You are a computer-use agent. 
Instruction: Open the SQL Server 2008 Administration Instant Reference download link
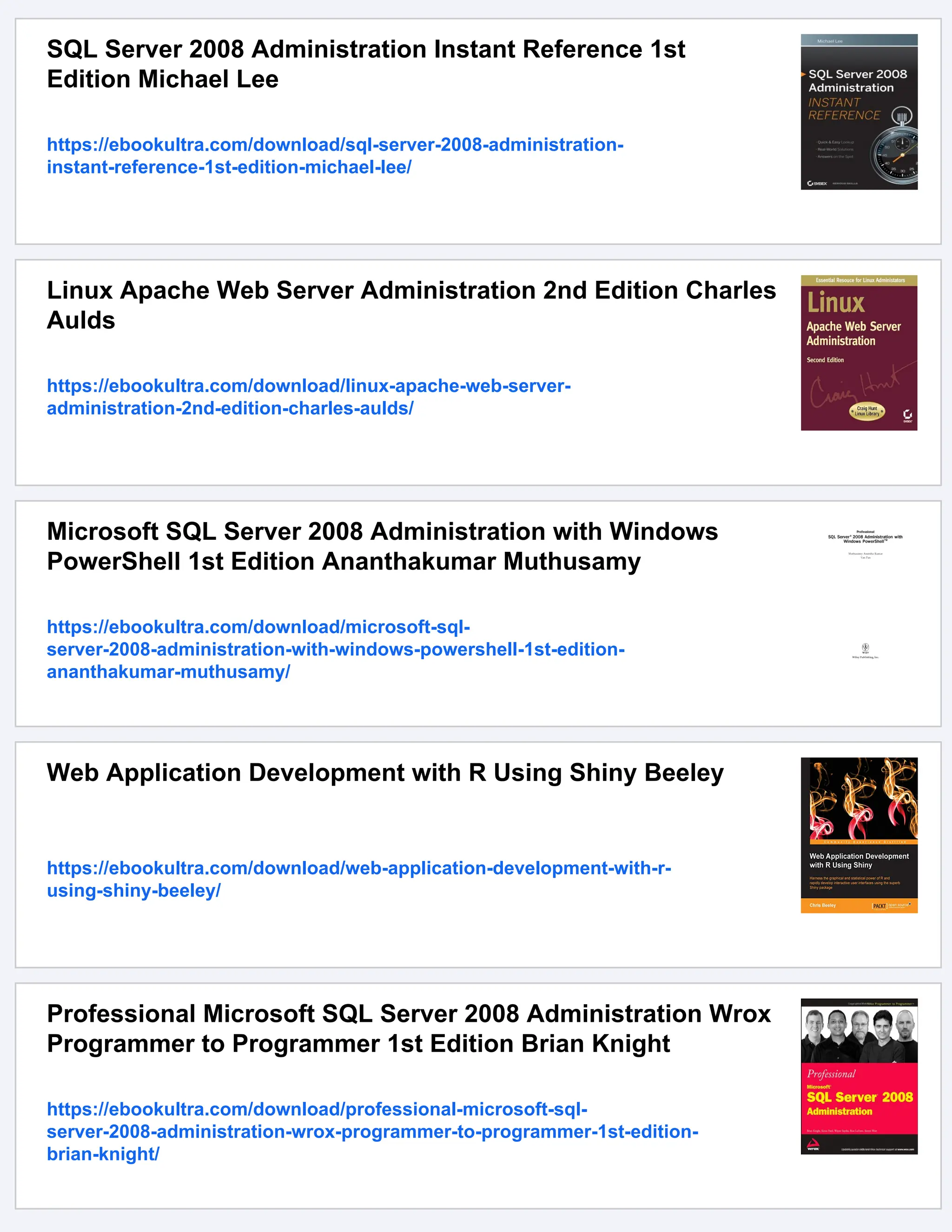click(x=335, y=156)
